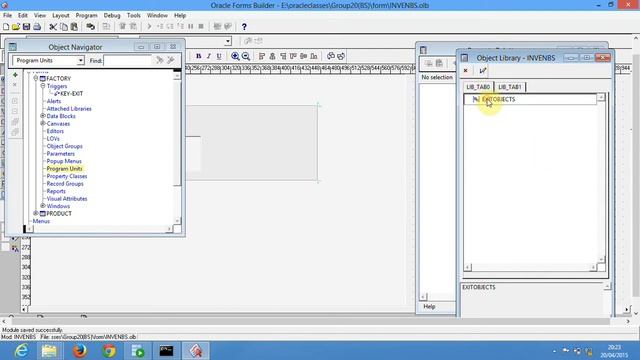Select the Object Groups node

(x=64, y=146)
